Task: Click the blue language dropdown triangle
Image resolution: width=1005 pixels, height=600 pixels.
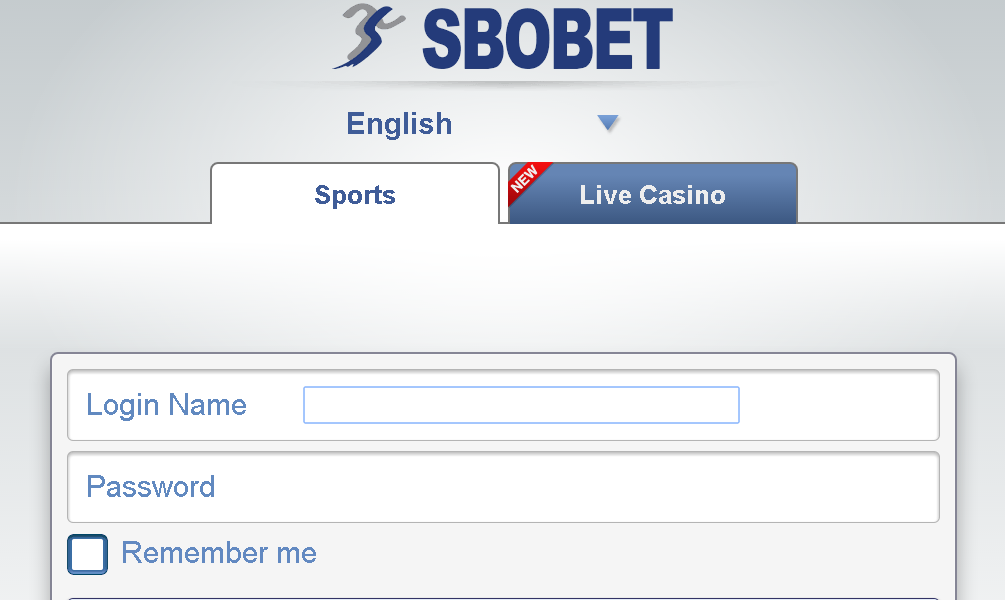Action: pyautogui.click(x=608, y=123)
